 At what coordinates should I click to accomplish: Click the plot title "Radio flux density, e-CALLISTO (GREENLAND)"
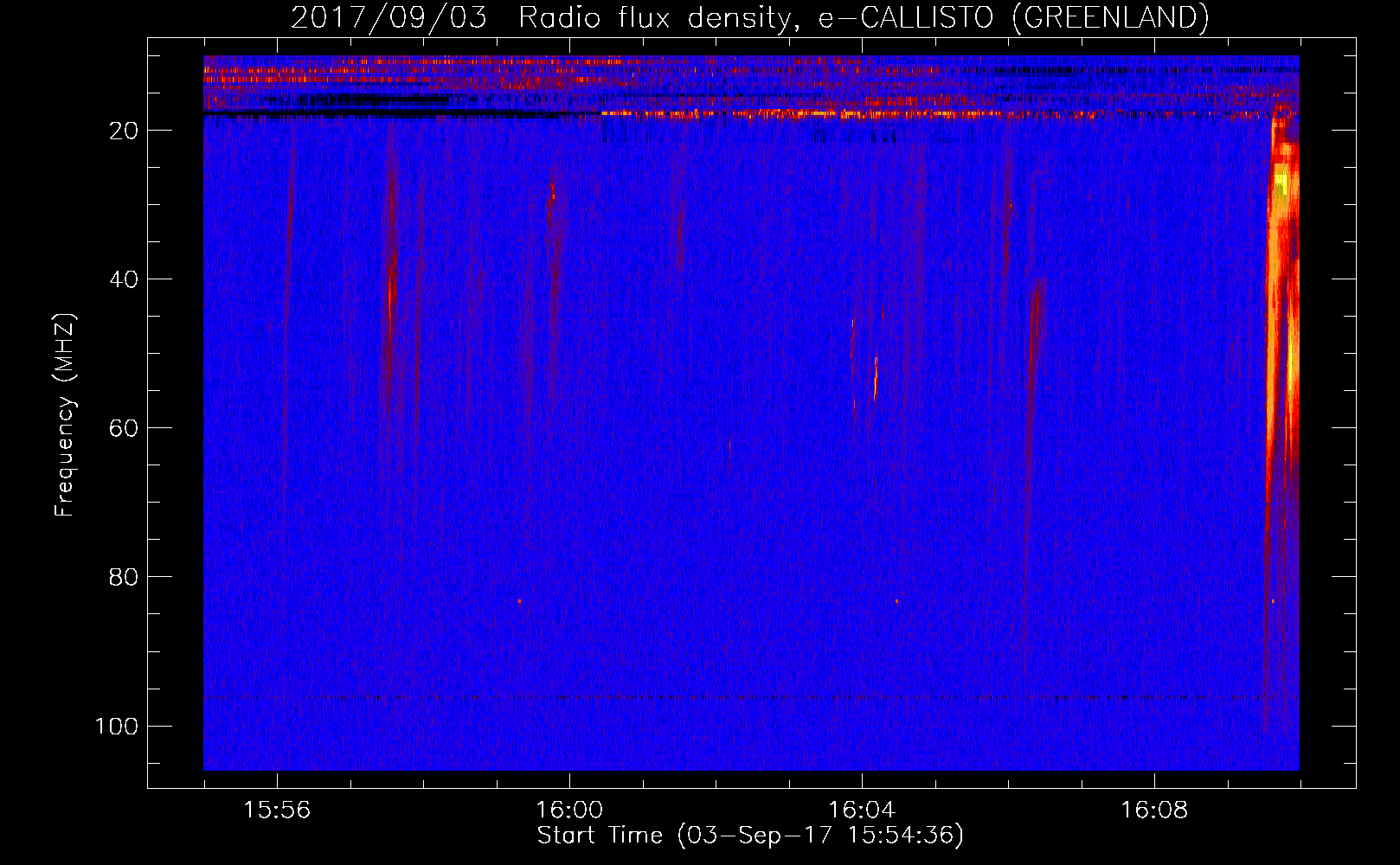[x=864, y=17]
